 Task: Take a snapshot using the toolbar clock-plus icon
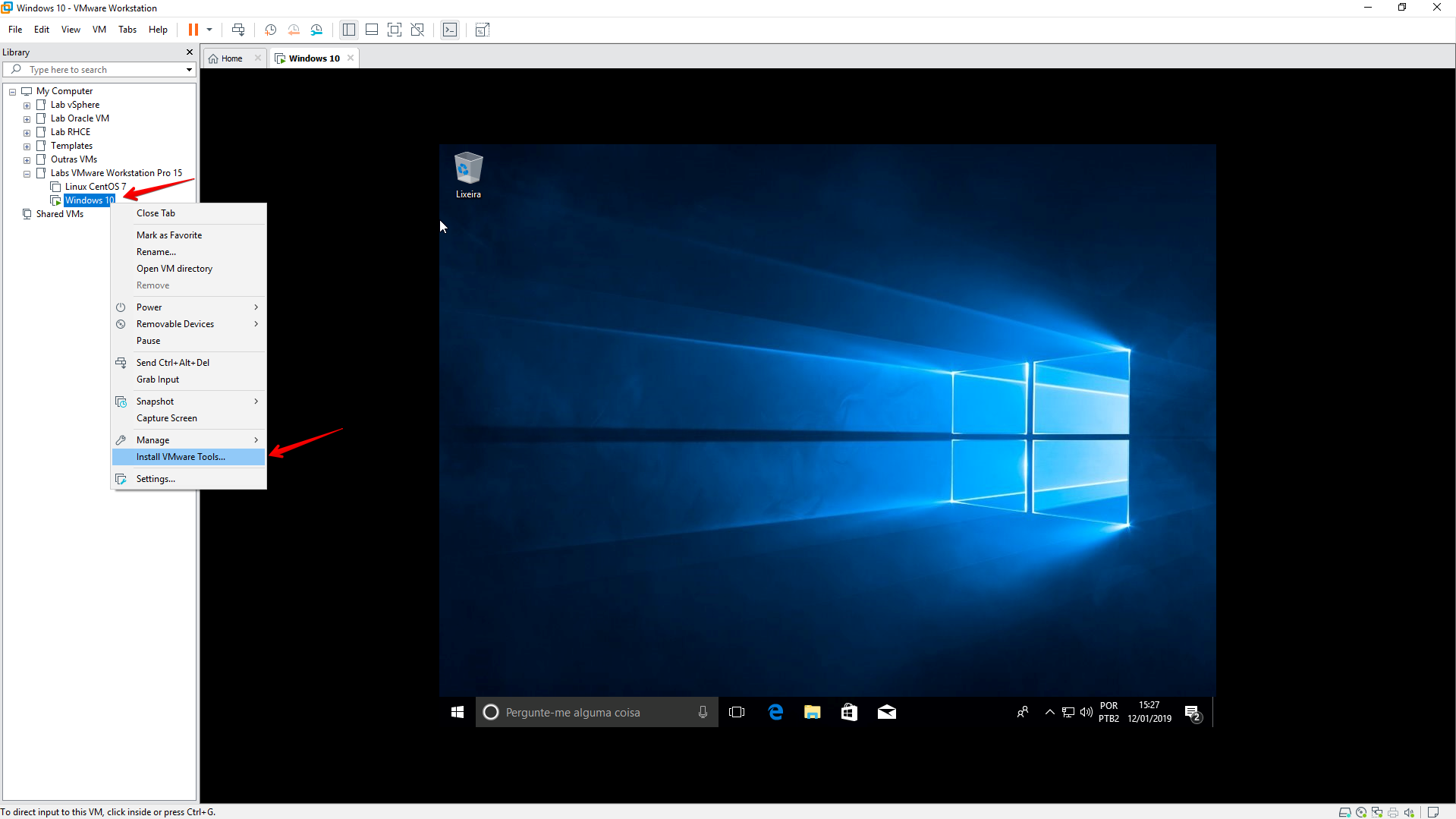(270, 30)
